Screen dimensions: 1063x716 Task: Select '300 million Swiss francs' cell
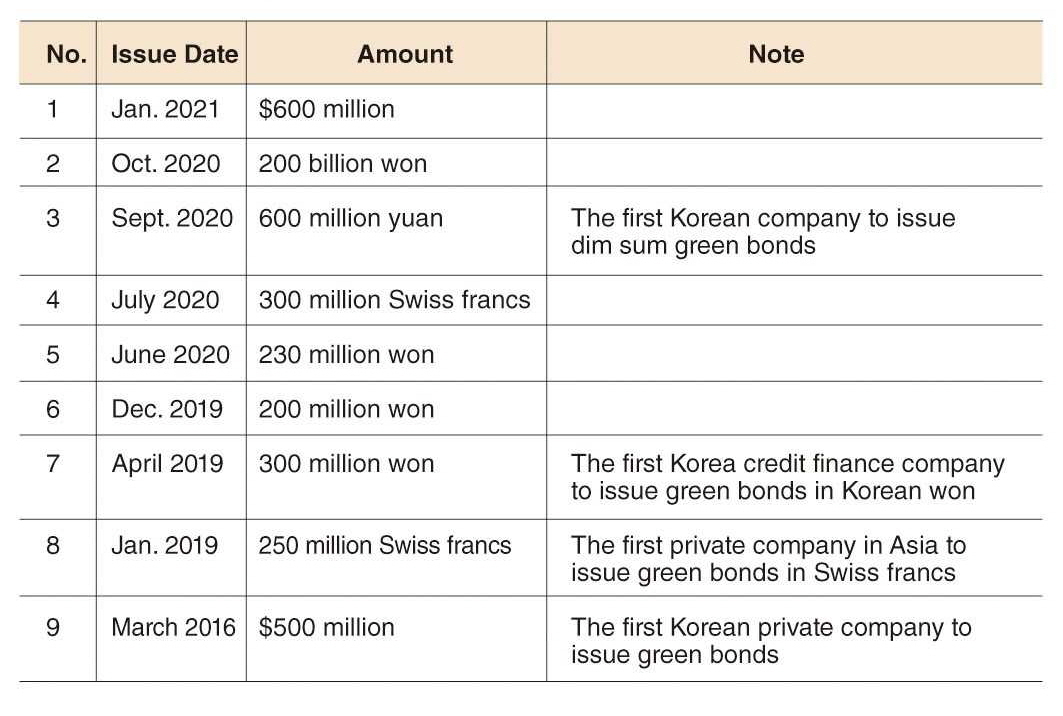click(394, 300)
